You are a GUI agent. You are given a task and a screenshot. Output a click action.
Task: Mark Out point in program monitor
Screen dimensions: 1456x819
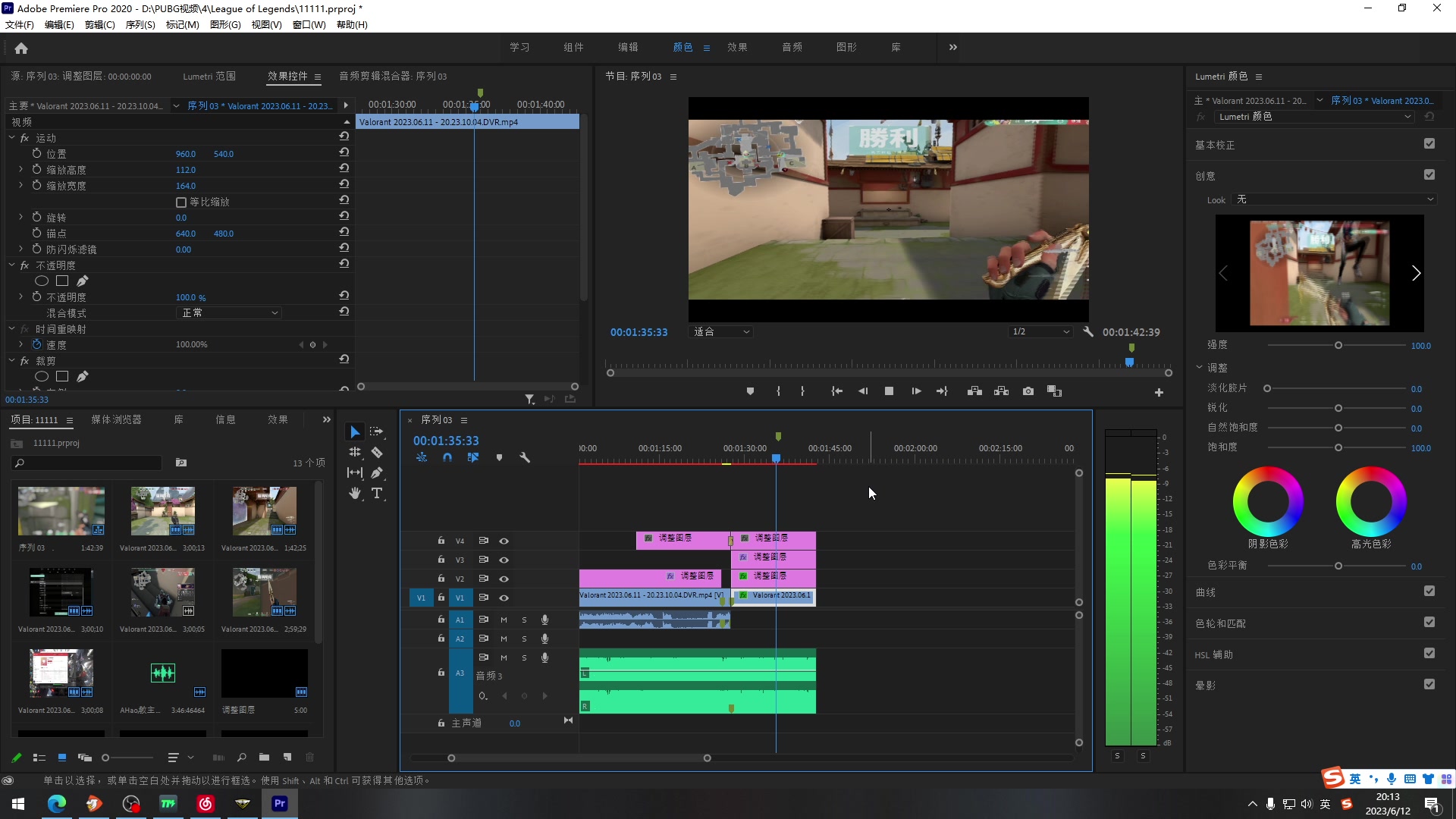click(x=802, y=391)
